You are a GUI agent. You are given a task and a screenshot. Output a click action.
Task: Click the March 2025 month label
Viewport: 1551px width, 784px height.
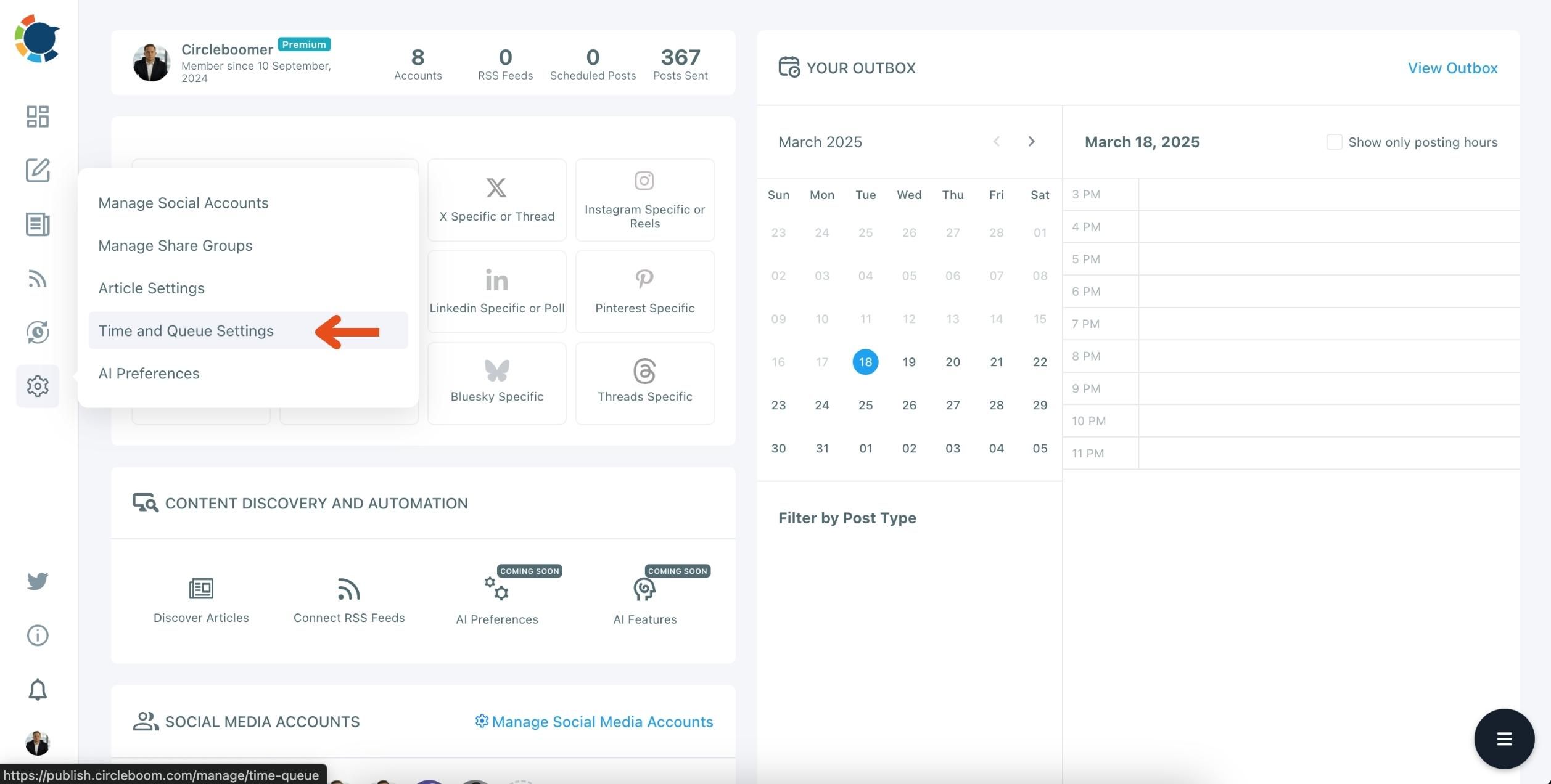tap(820, 142)
